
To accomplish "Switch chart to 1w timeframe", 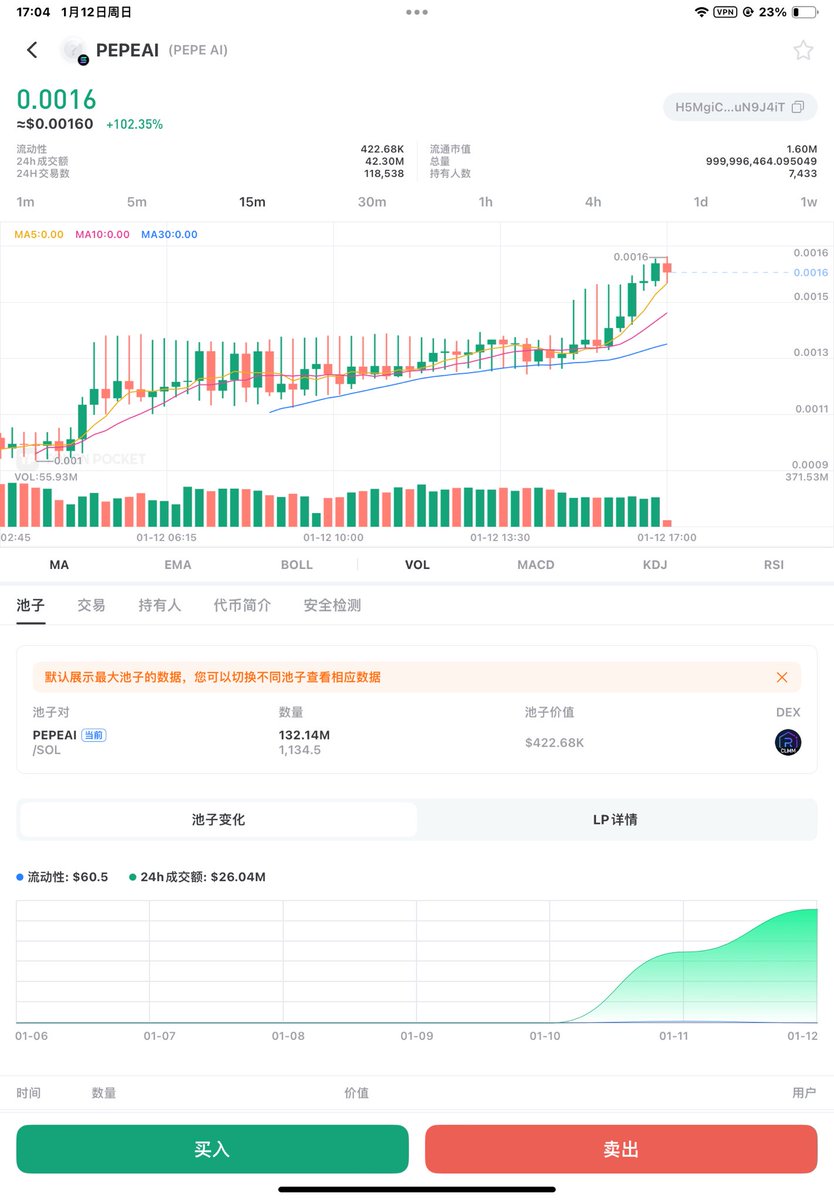I will coord(808,202).
